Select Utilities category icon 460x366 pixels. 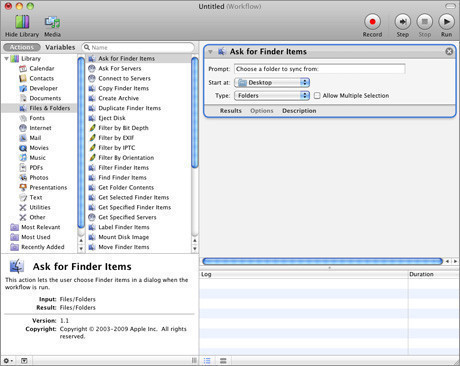pos(23,207)
